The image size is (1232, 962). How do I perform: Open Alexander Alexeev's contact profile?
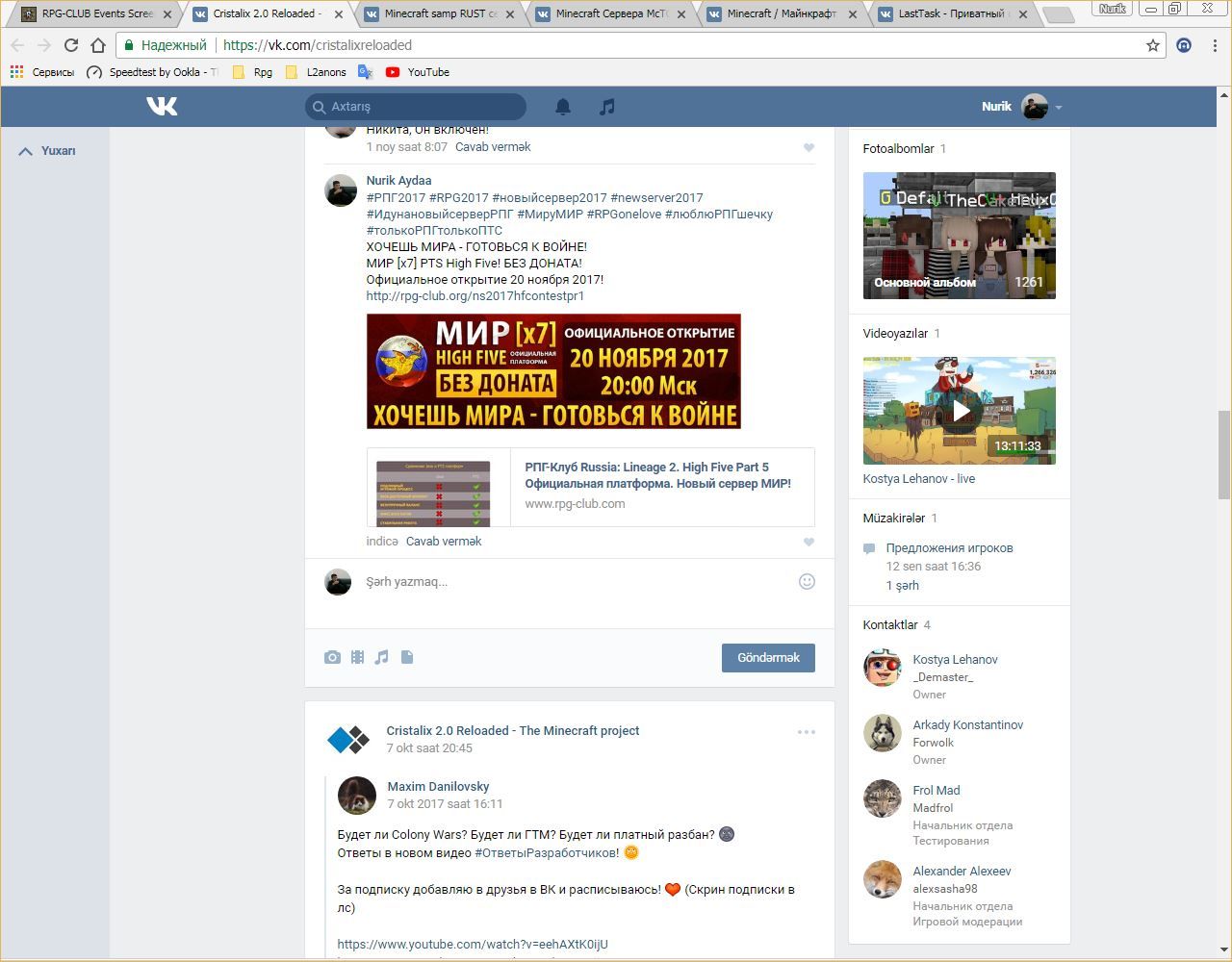962,872
